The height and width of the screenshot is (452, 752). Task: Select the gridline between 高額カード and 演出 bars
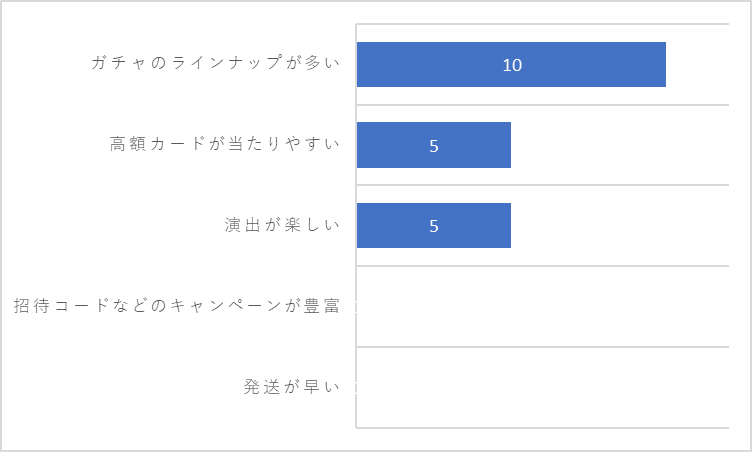[x=543, y=185]
